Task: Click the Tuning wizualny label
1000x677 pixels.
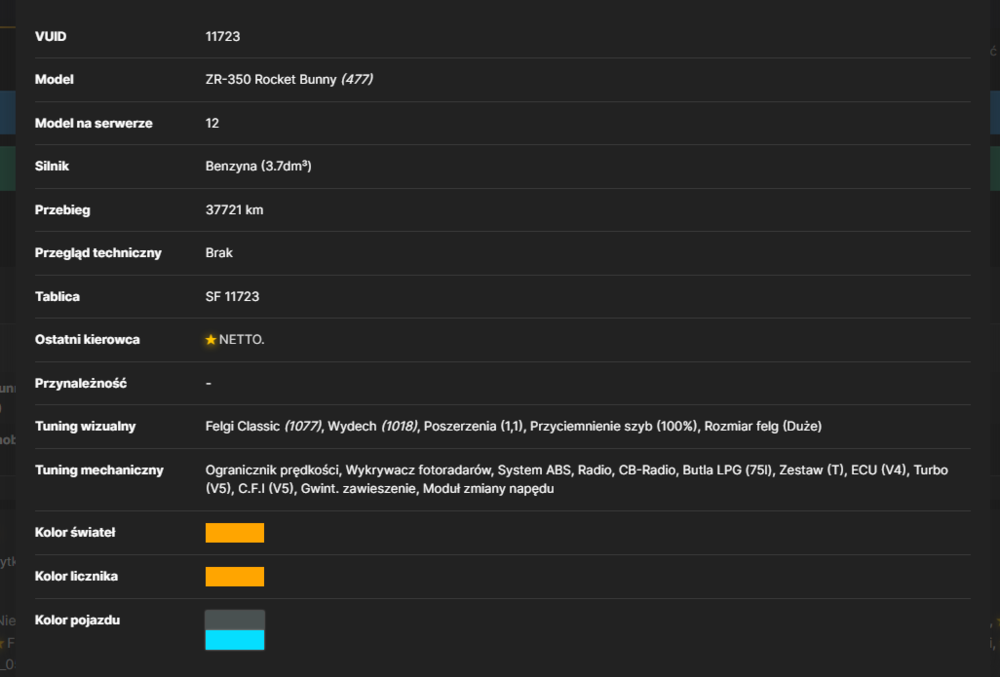Action: 85,426
